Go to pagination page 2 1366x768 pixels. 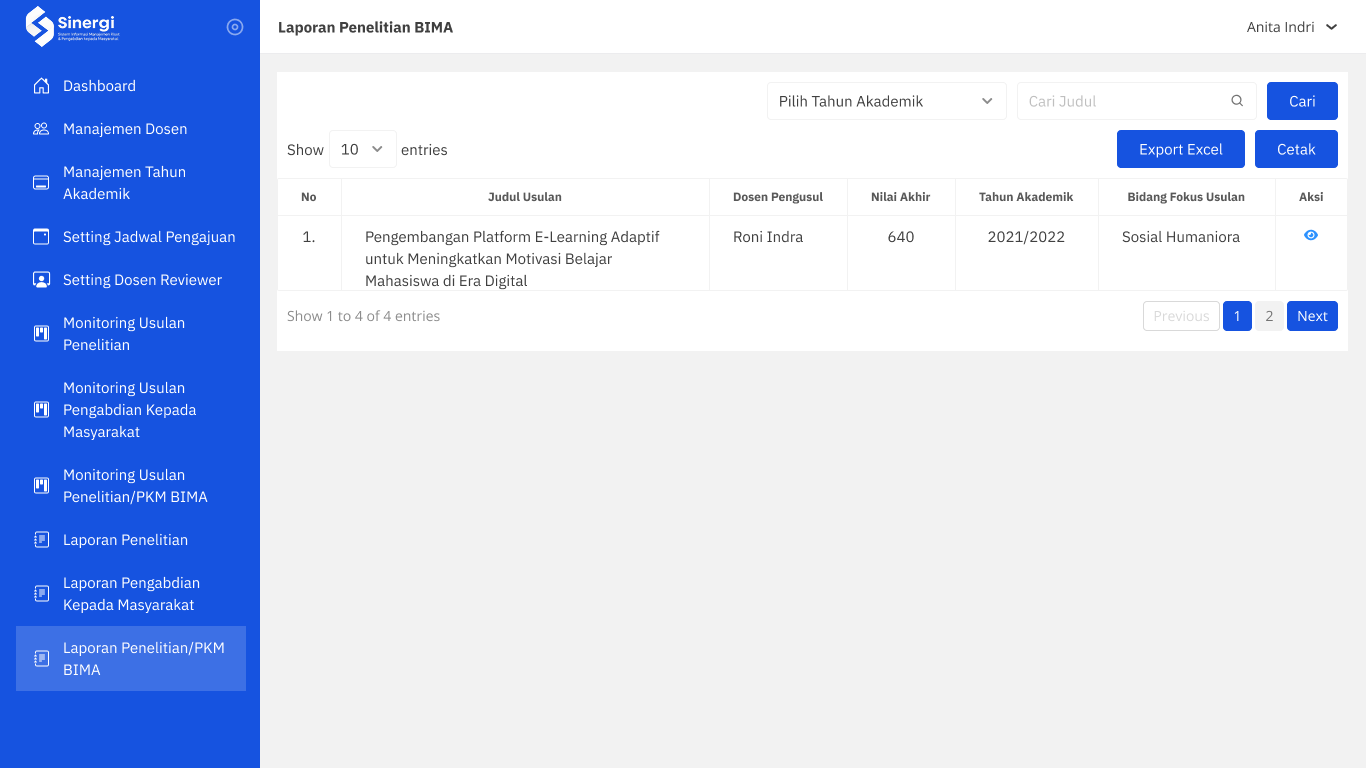coord(1269,316)
